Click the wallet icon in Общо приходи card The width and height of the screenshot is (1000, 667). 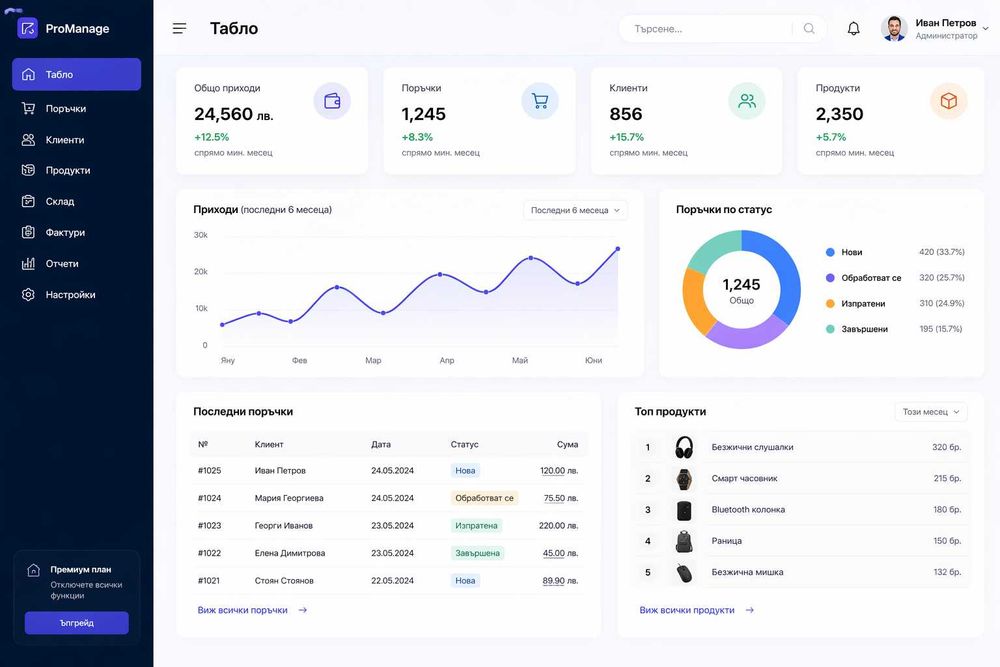point(332,101)
